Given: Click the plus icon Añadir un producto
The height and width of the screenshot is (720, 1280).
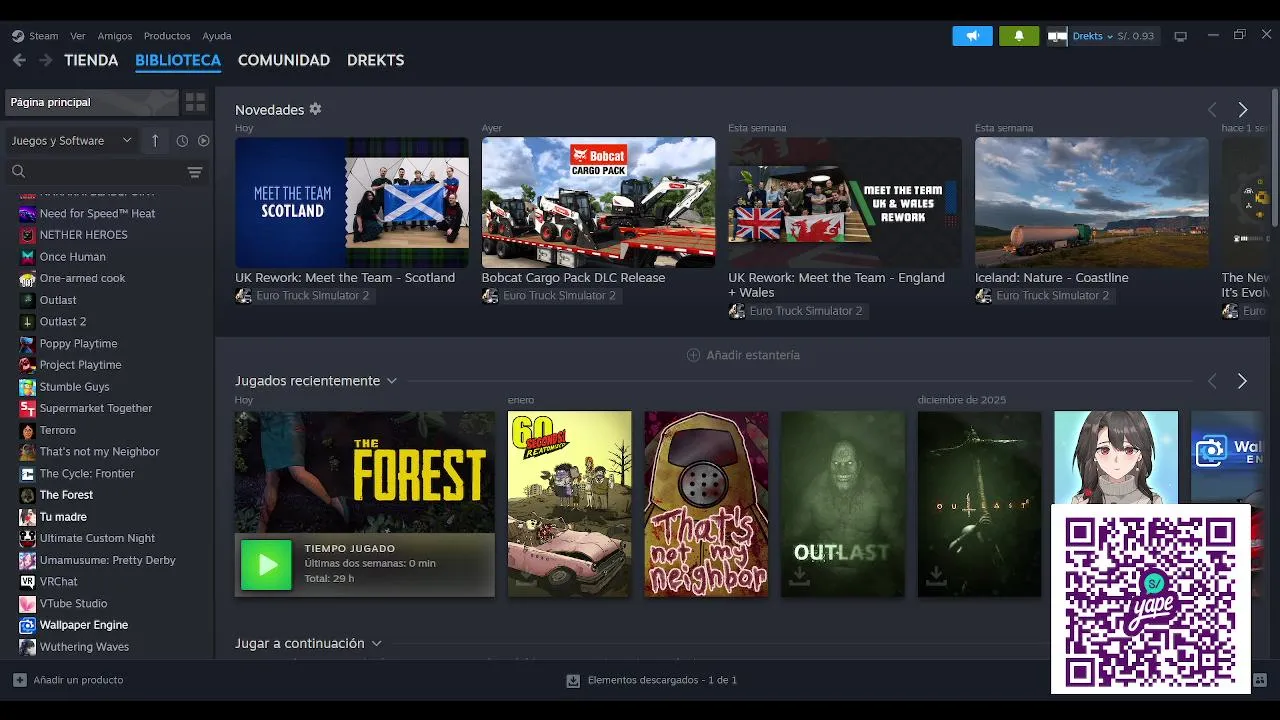Looking at the screenshot, I should pyautogui.click(x=20, y=680).
